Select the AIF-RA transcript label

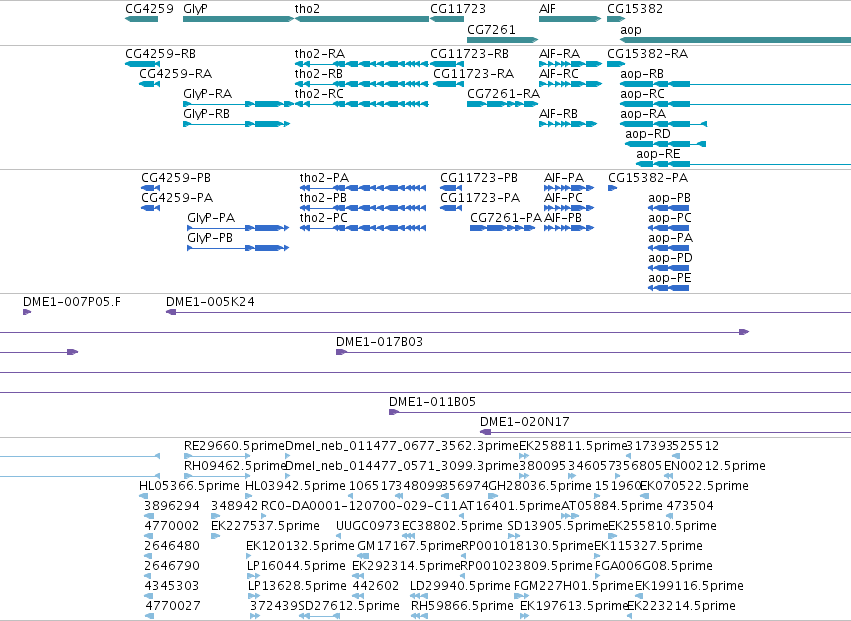[560, 54]
